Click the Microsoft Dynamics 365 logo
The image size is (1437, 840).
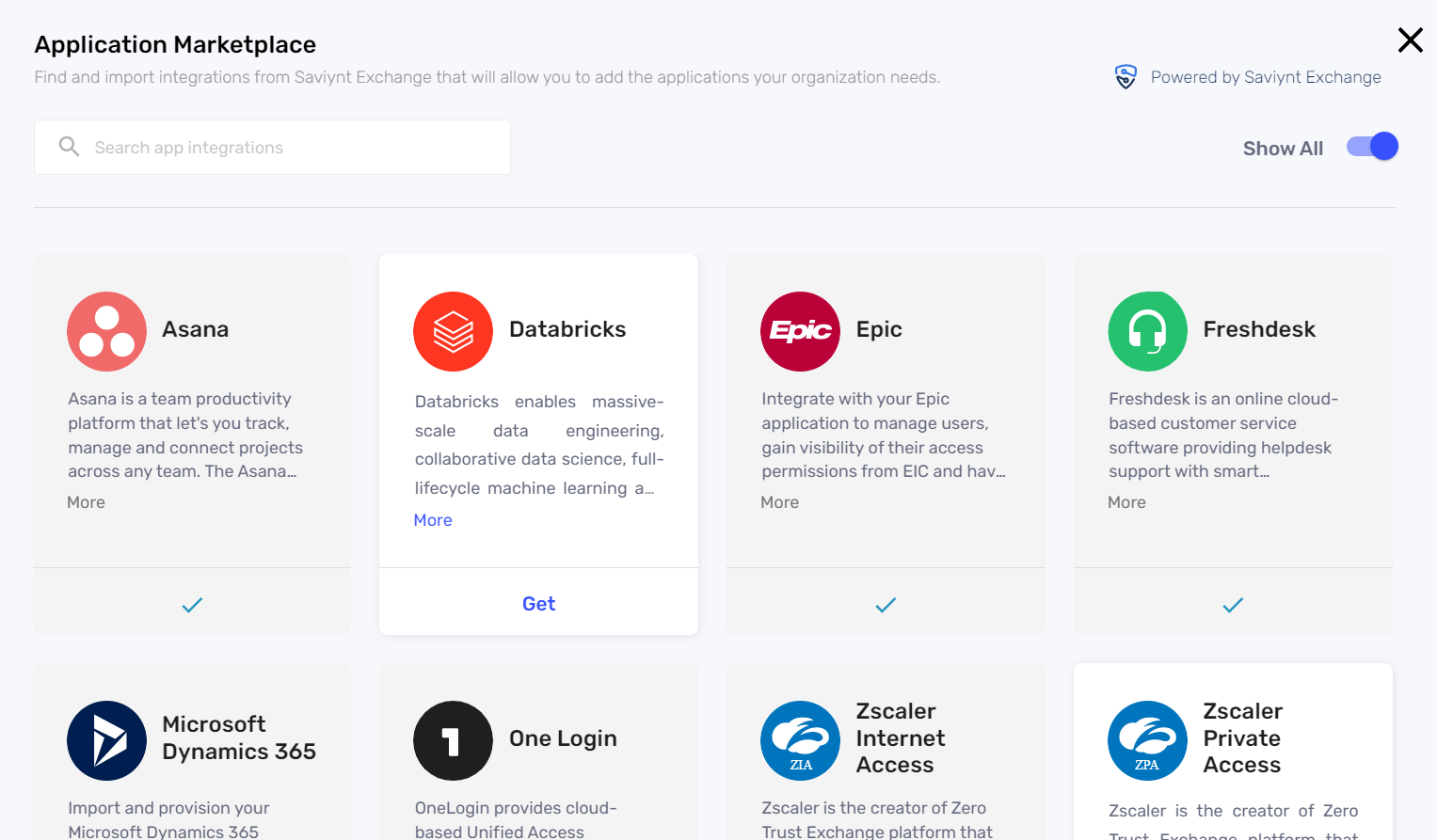click(x=106, y=740)
